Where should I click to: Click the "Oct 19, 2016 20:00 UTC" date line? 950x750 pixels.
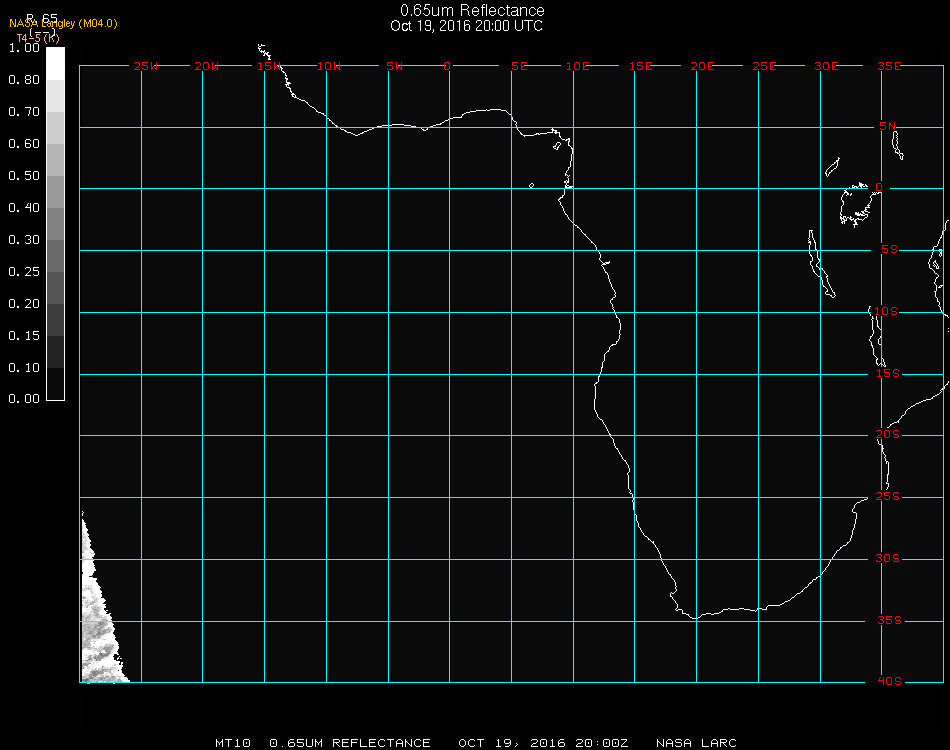click(466, 26)
